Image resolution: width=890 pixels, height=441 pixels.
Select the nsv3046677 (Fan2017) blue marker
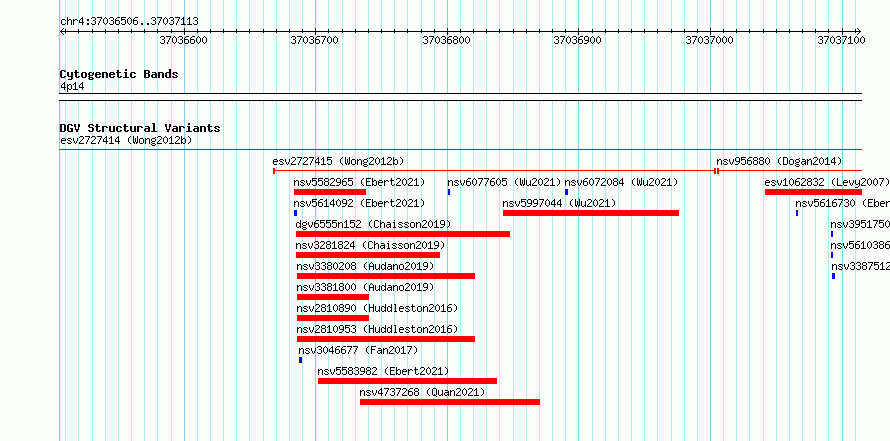[300, 360]
